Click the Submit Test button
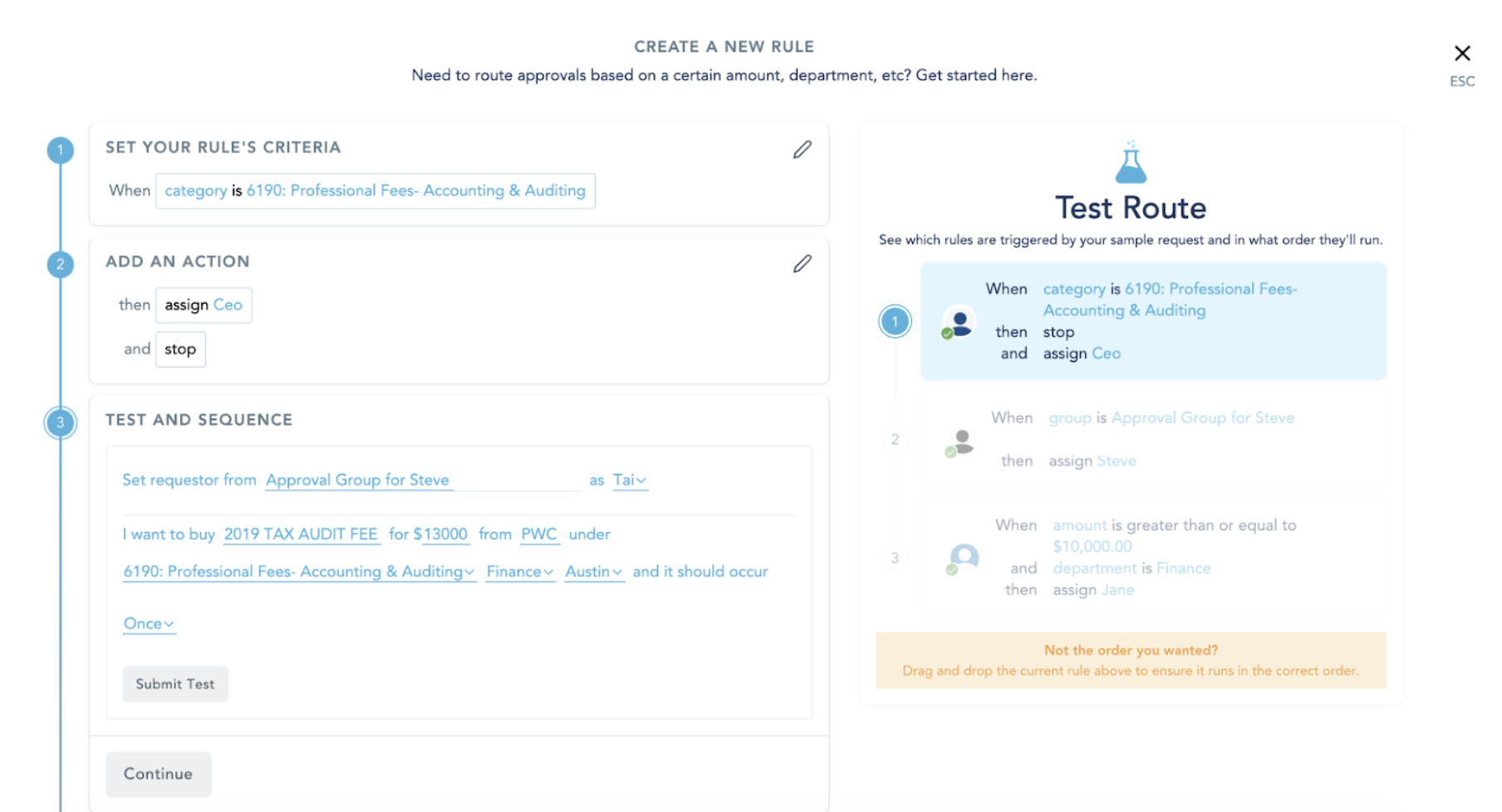Image resolution: width=1502 pixels, height=812 pixels. coord(175,684)
